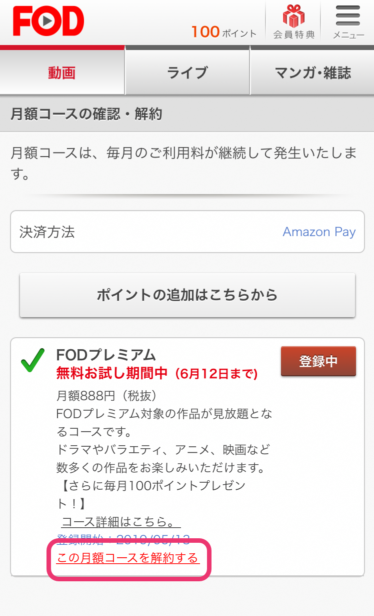Open the マンガ・雑誌 tab

click(x=312, y=72)
